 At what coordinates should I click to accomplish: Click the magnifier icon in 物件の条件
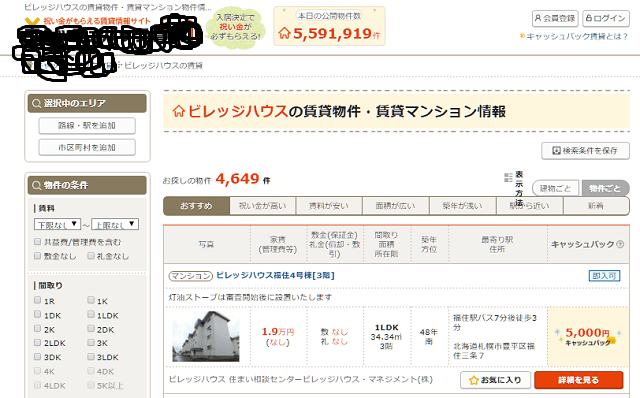(x=36, y=186)
